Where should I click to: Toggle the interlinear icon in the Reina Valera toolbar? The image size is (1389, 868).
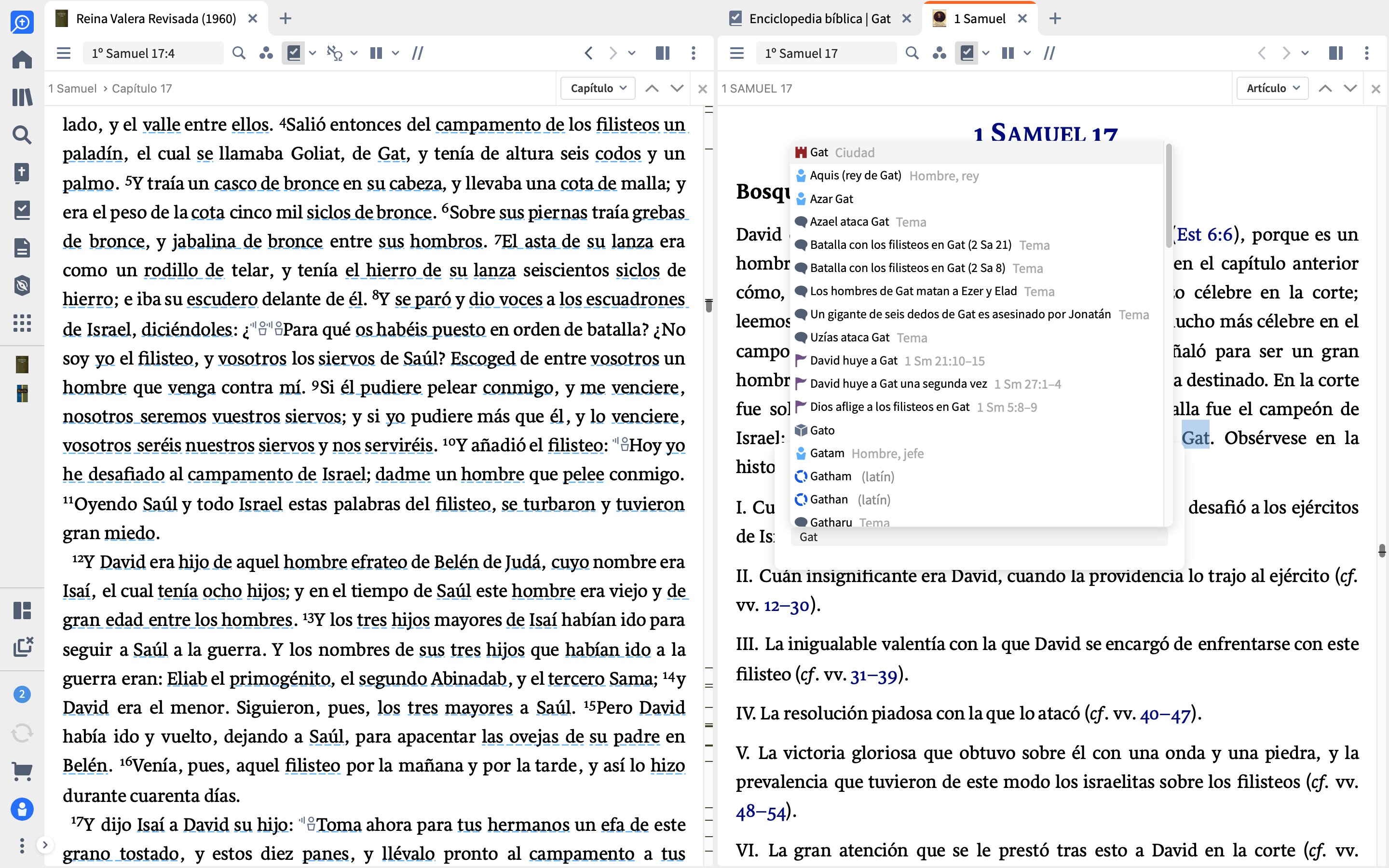[x=335, y=54]
